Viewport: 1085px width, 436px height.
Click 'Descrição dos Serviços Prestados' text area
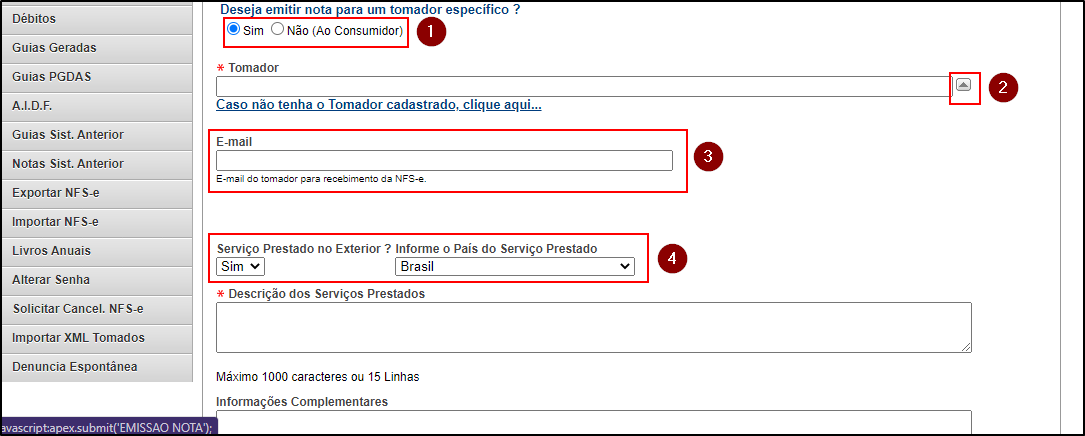point(593,327)
